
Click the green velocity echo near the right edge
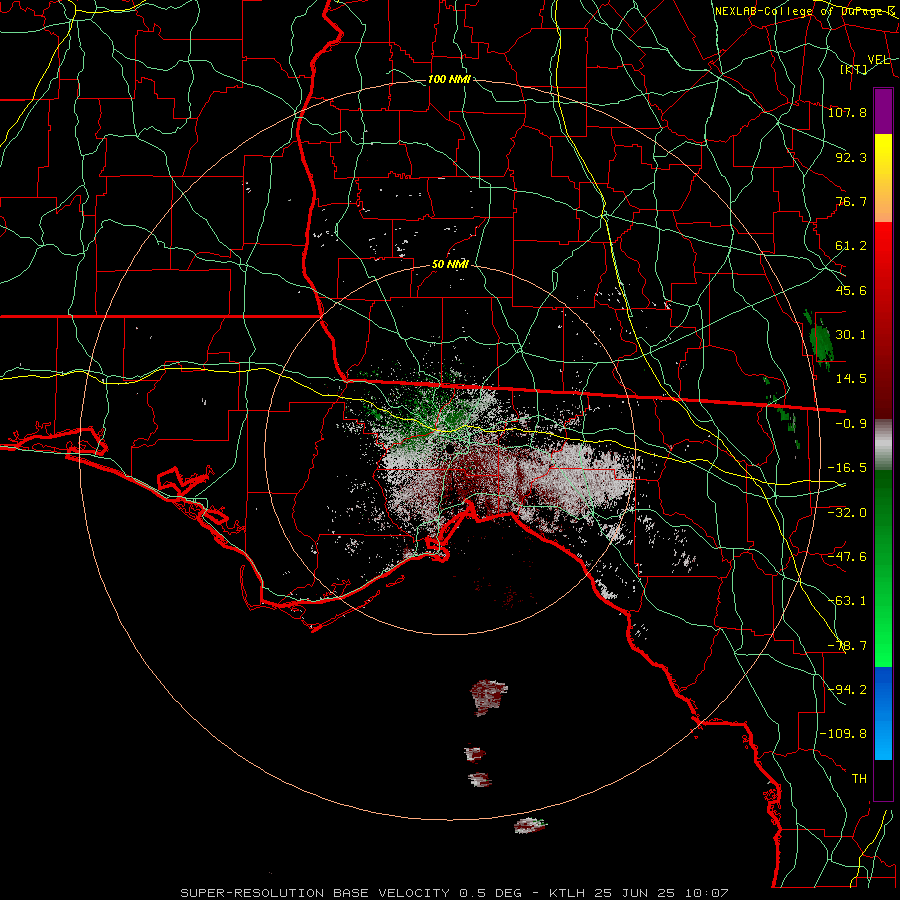pos(820,340)
